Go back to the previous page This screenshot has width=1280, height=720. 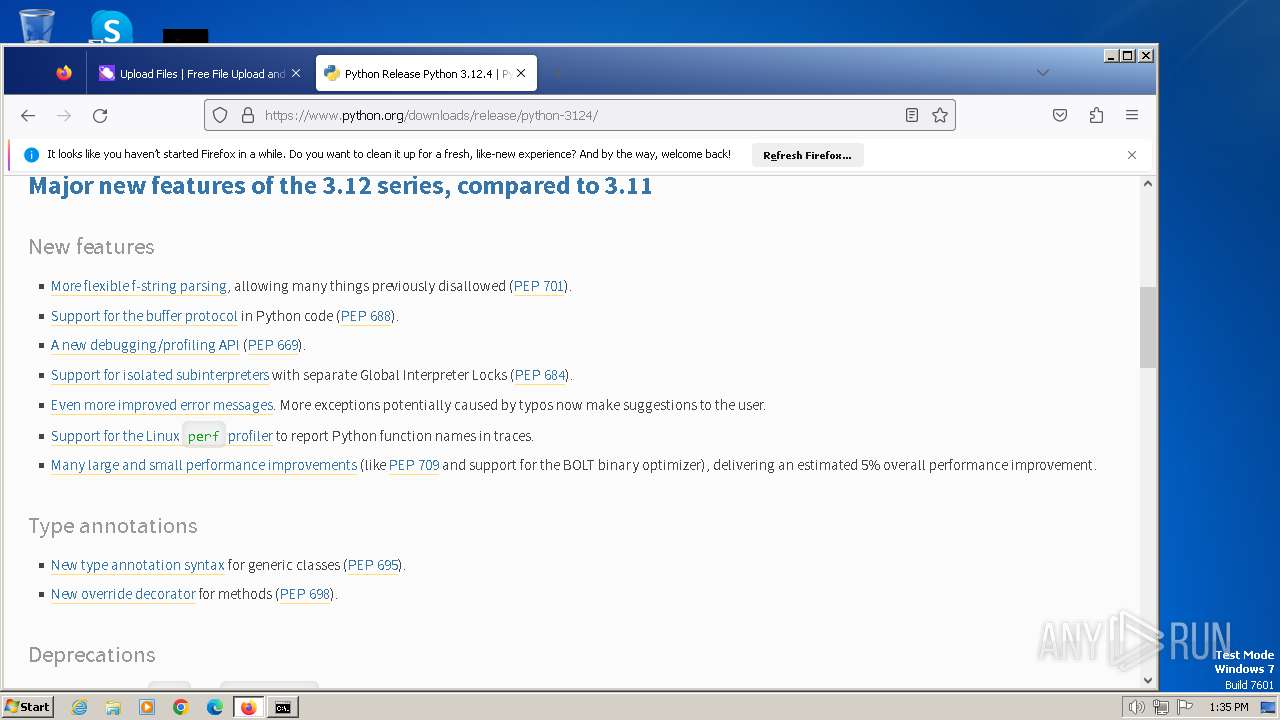[x=28, y=115]
